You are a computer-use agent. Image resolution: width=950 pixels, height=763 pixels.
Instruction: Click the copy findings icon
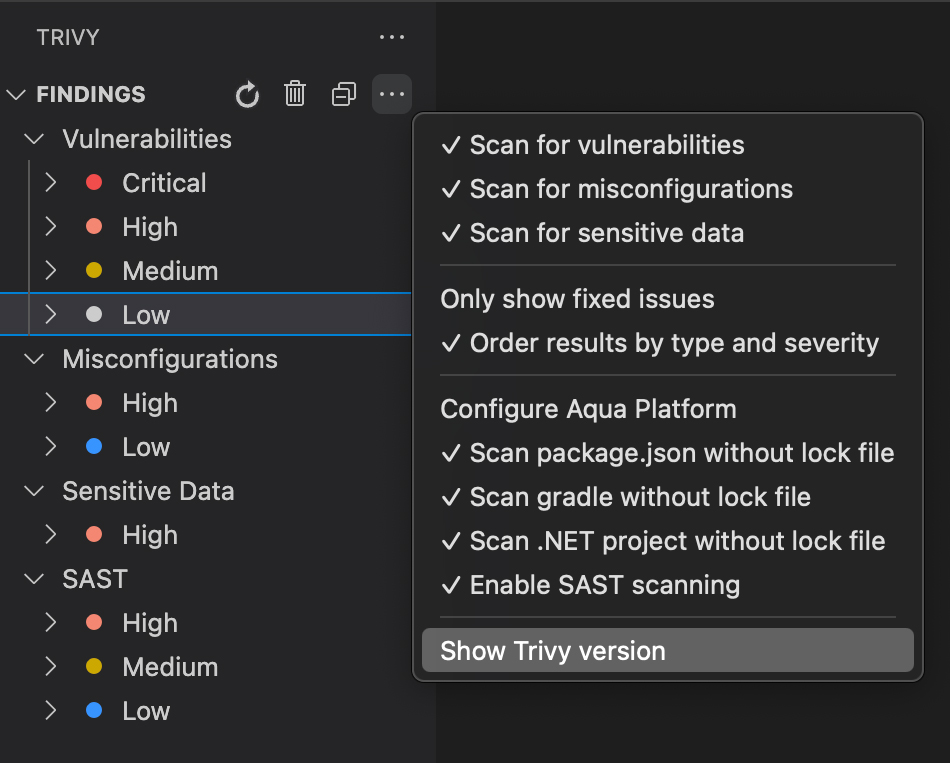(x=343, y=94)
